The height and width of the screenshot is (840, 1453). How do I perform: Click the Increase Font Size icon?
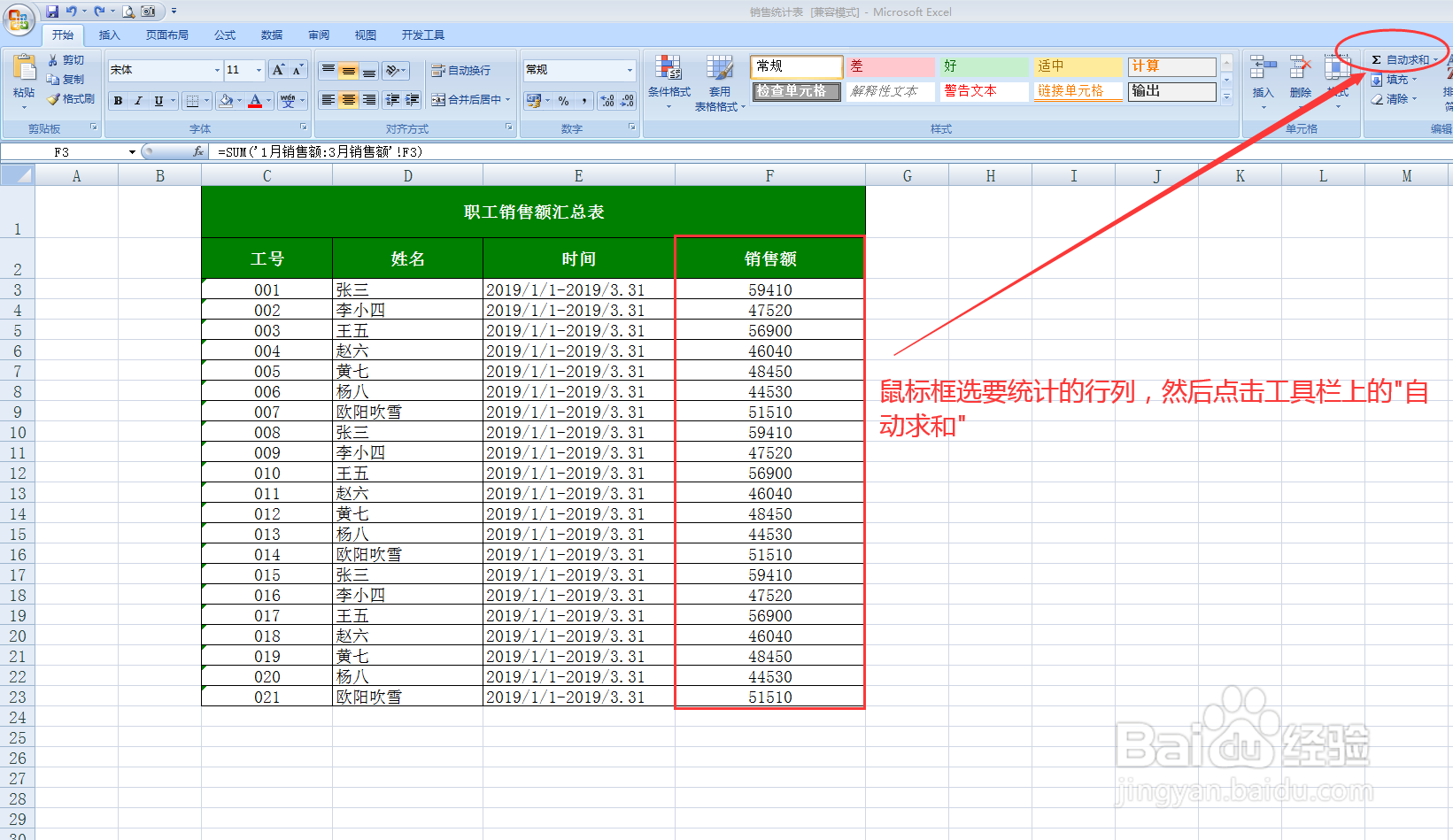(x=277, y=69)
